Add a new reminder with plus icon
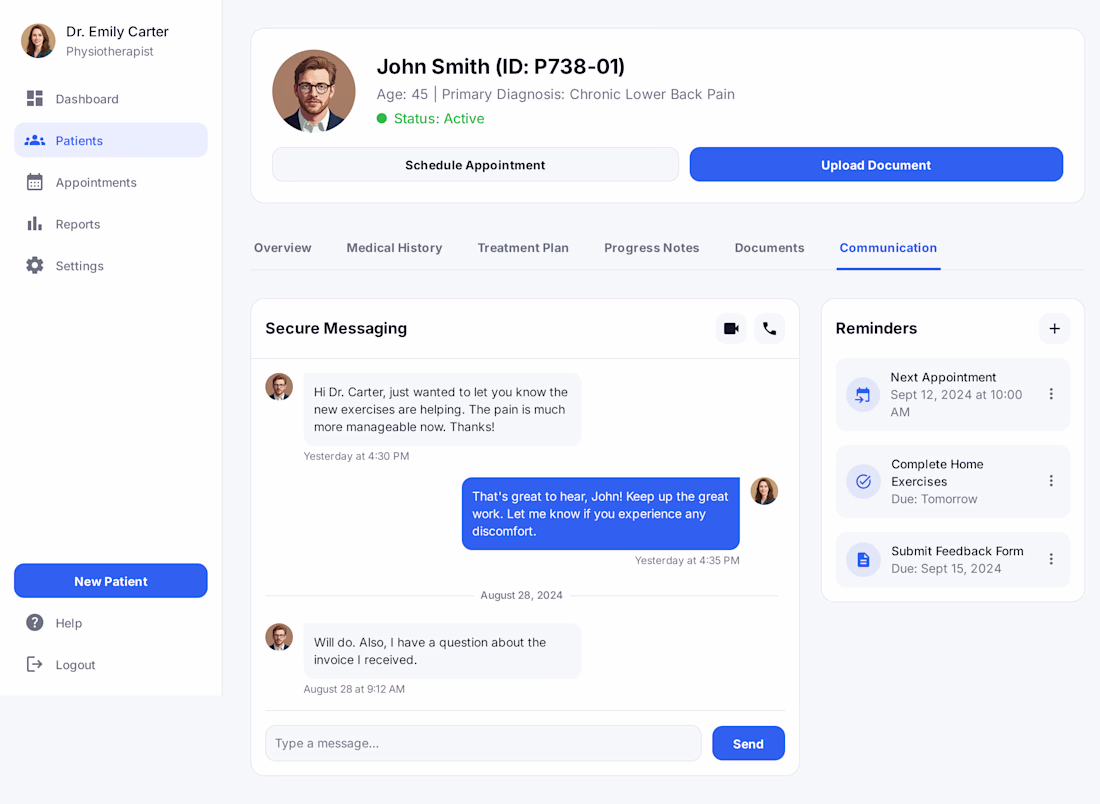The width and height of the screenshot is (1100, 804). click(x=1054, y=328)
